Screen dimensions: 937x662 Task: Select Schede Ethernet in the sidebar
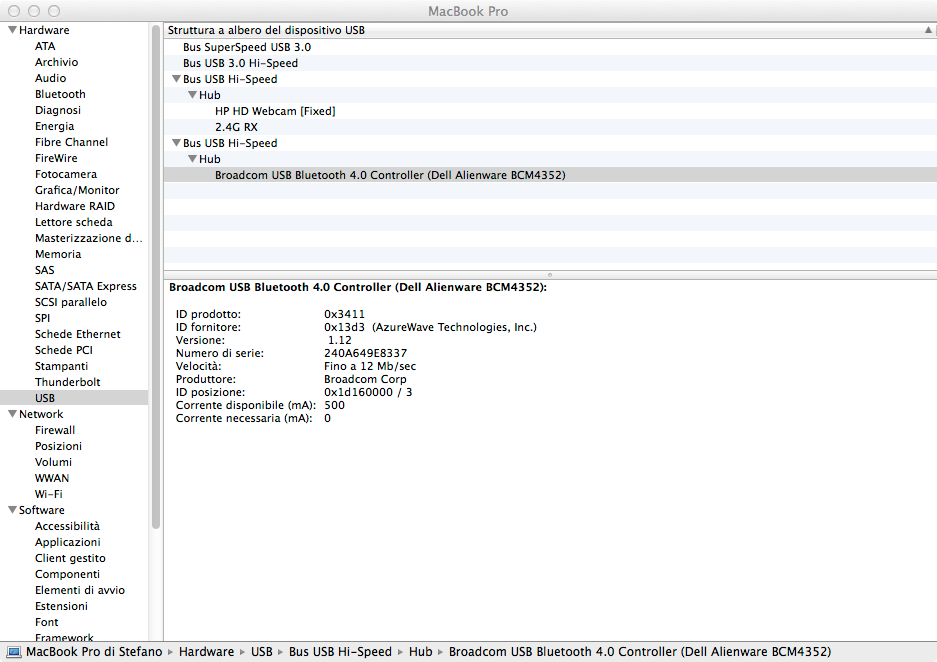click(77, 334)
